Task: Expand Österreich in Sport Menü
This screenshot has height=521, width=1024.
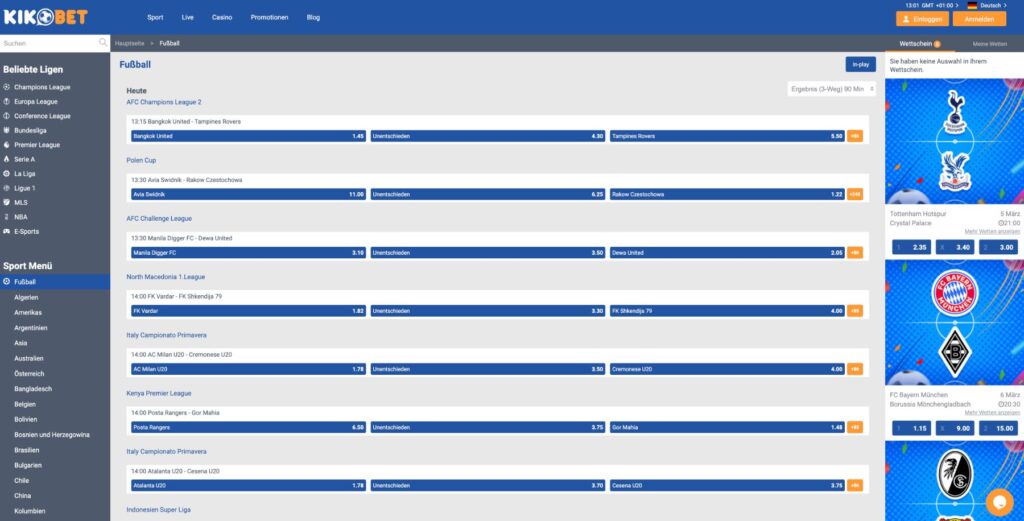Action: (x=29, y=373)
